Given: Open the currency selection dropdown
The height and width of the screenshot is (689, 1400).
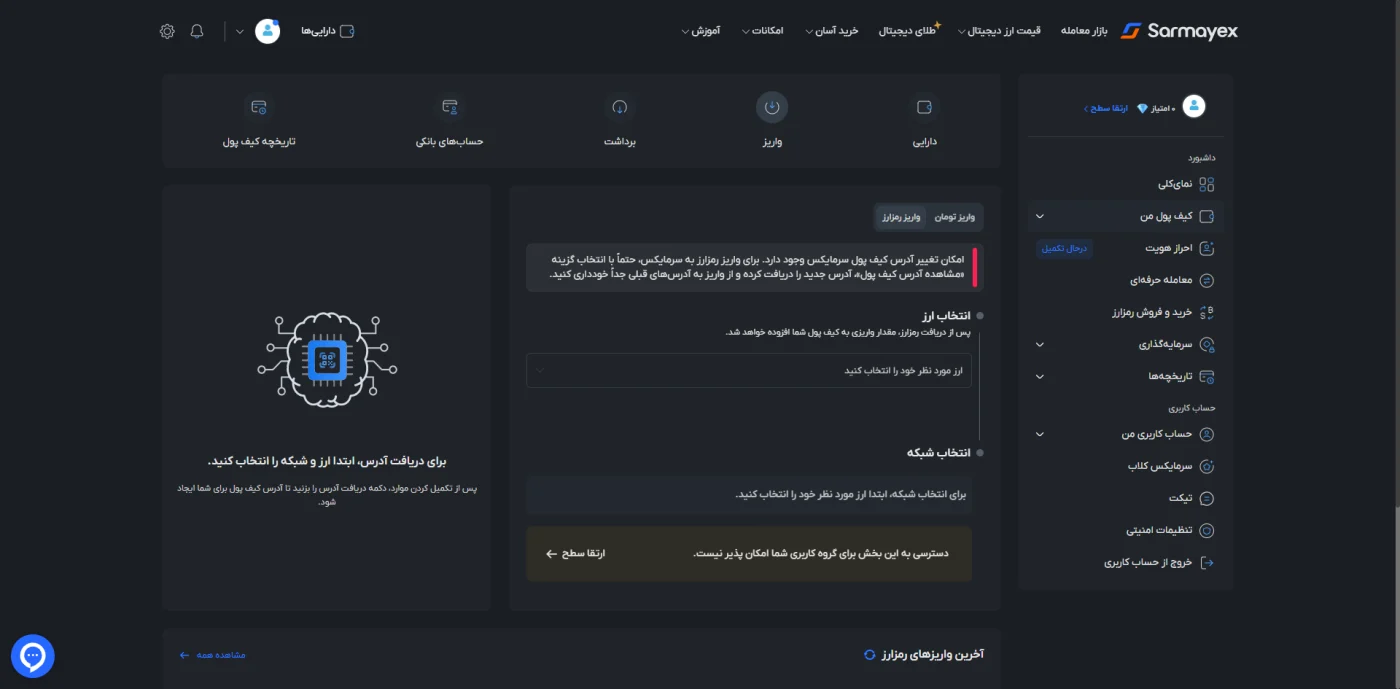Looking at the screenshot, I should click(749, 370).
